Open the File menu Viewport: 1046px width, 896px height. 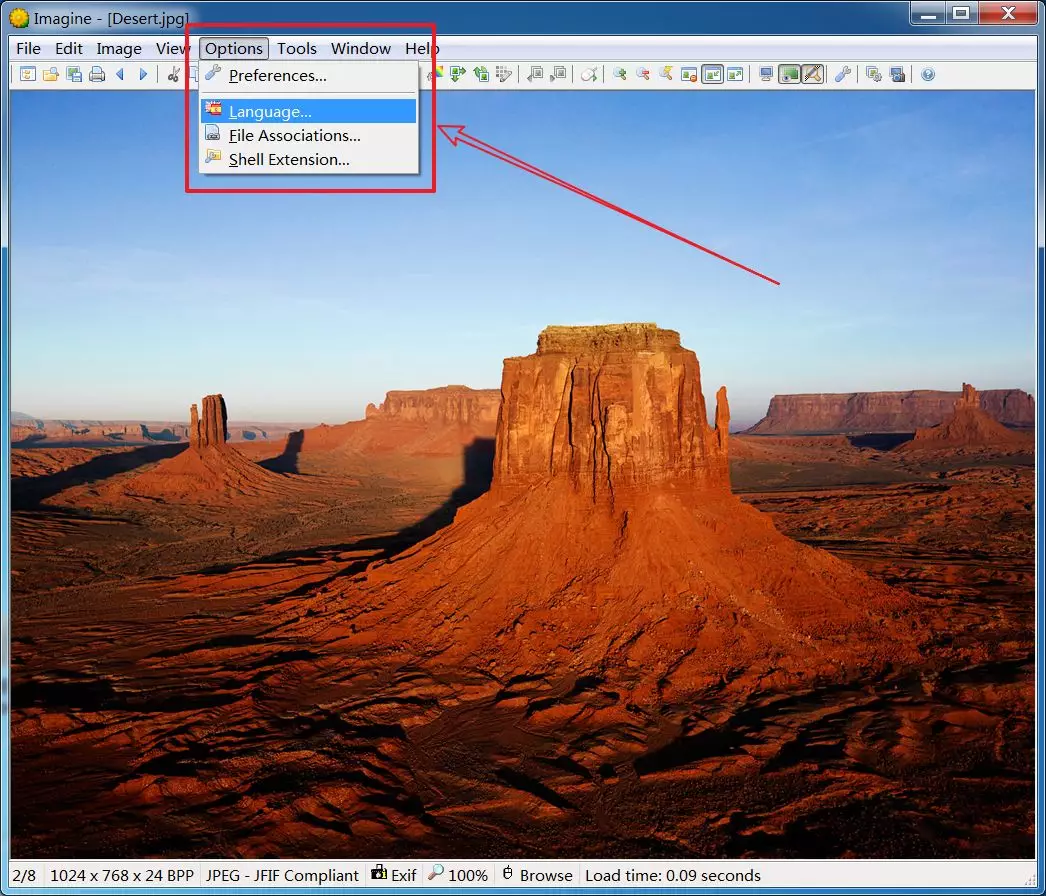pyautogui.click(x=28, y=49)
